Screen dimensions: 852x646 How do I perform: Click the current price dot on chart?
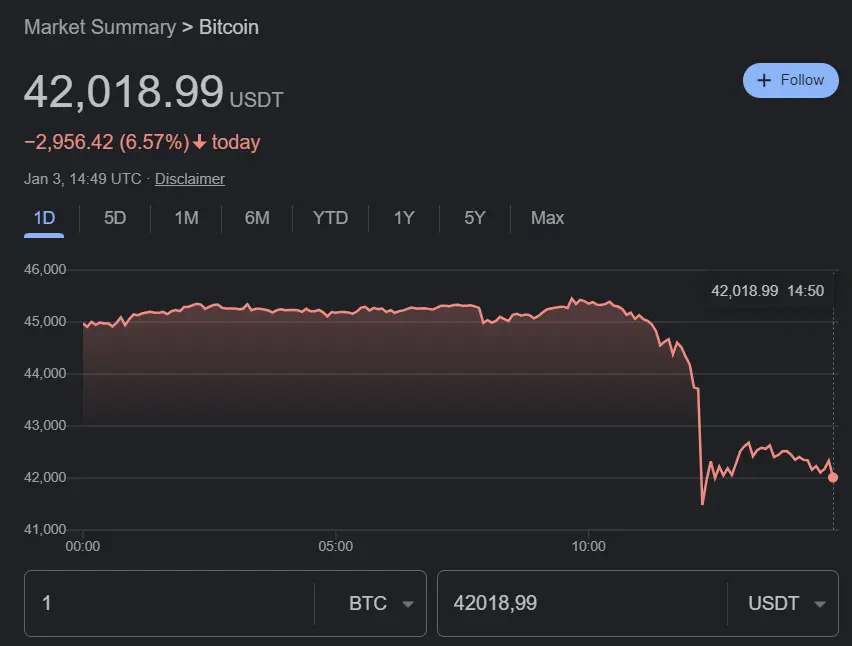(x=833, y=478)
